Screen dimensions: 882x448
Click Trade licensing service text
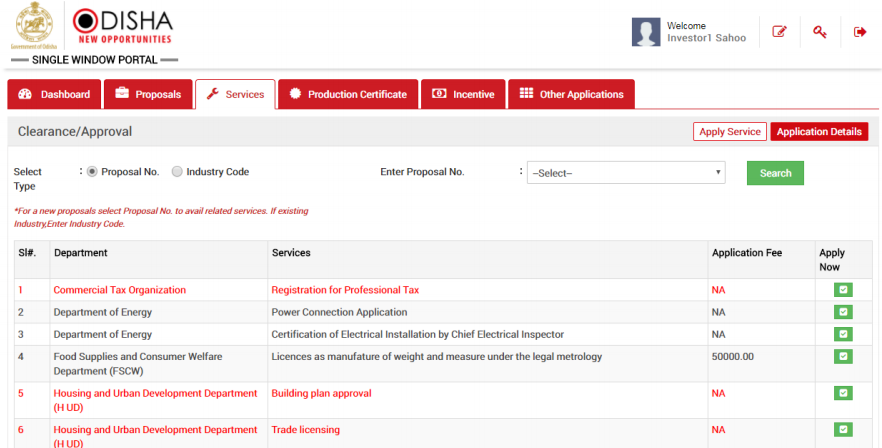305,429
